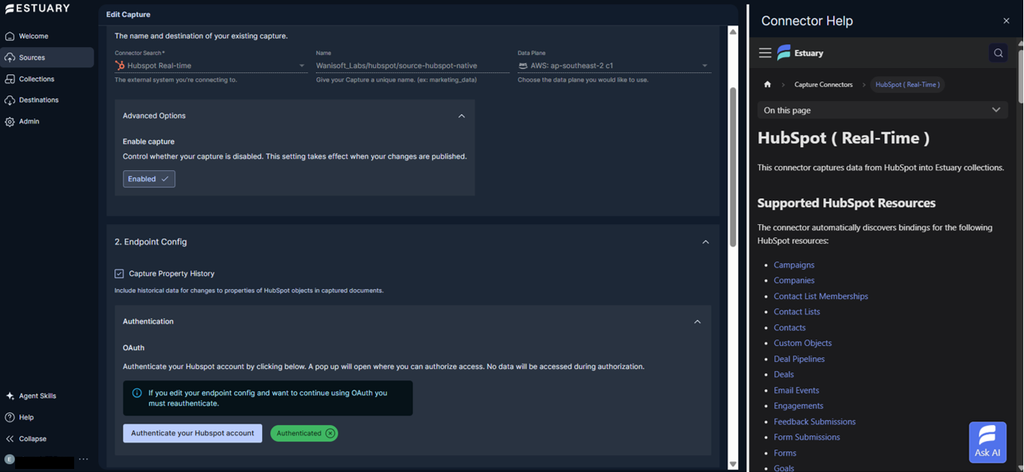Collapse the Endpoint Config section
The height and width of the screenshot is (472, 1024).
point(705,242)
